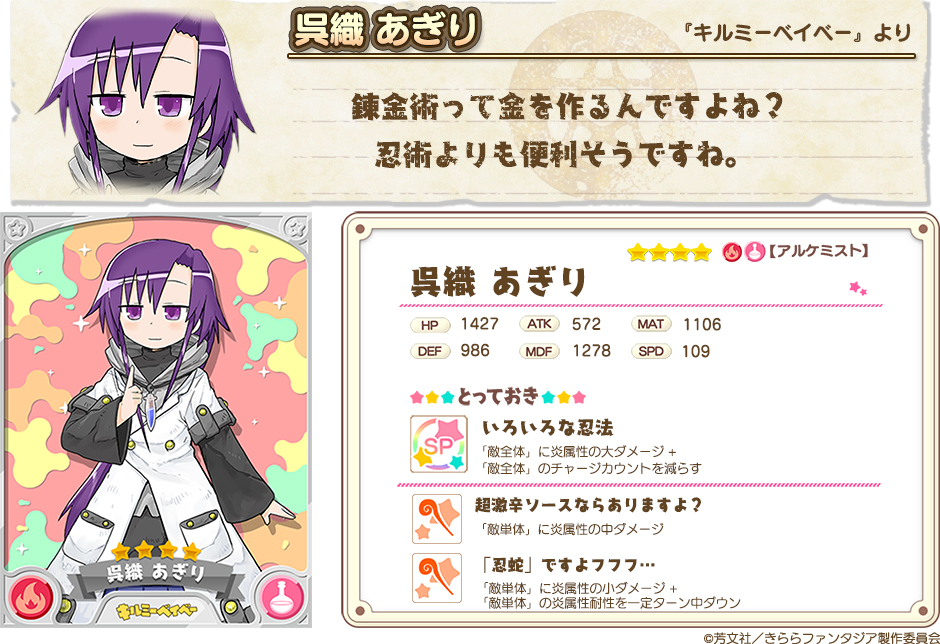Click the small pink stars decoration
The height and width of the screenshot is (644, 940).
(x=858, y=289)
